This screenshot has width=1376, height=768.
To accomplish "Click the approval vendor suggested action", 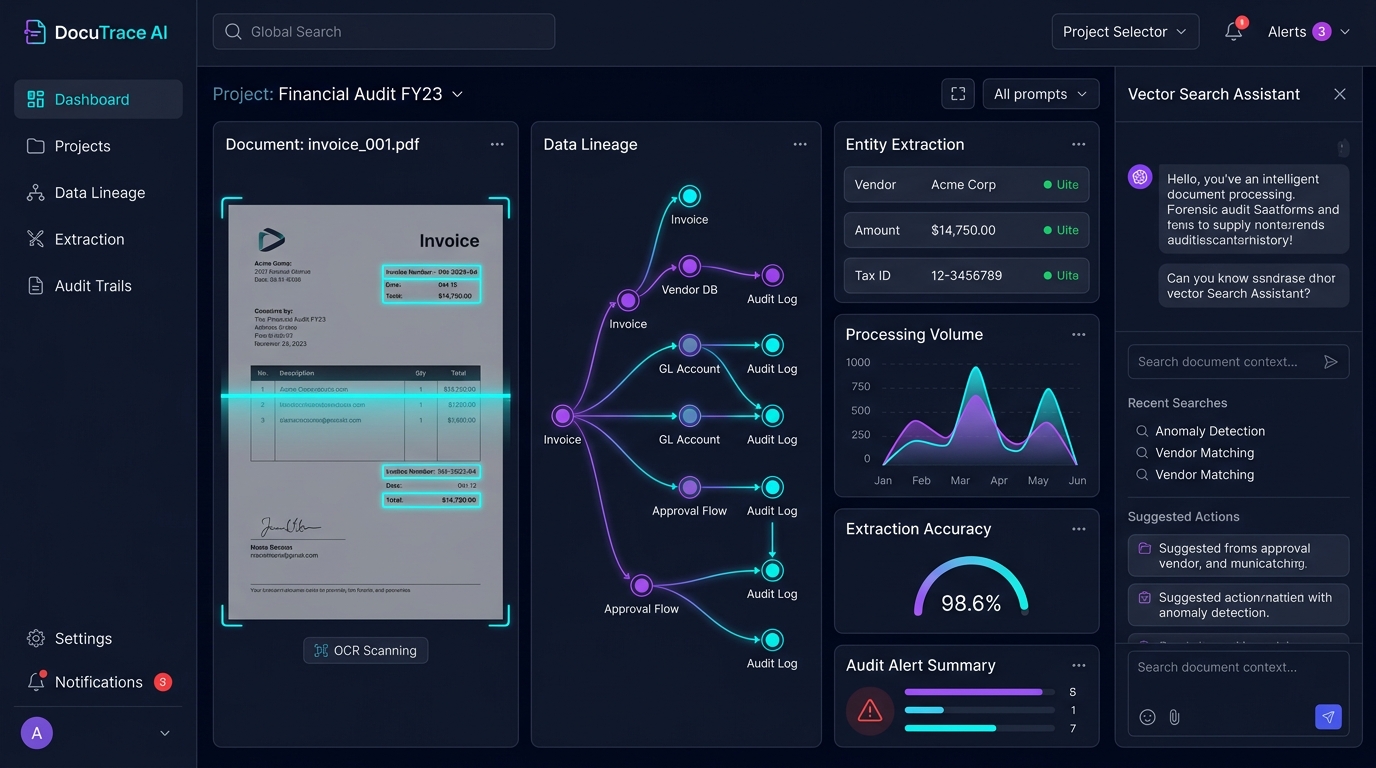I will click(1238, 556).
